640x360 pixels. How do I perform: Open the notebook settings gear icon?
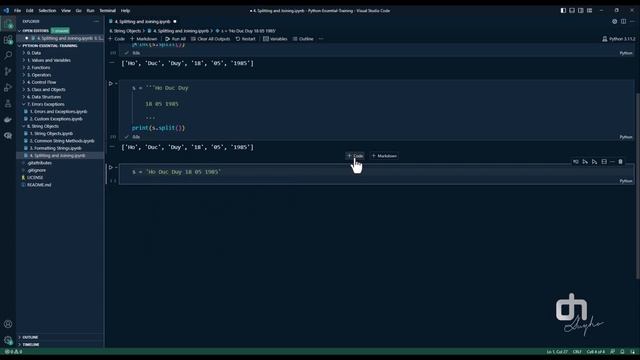(614, 22)
